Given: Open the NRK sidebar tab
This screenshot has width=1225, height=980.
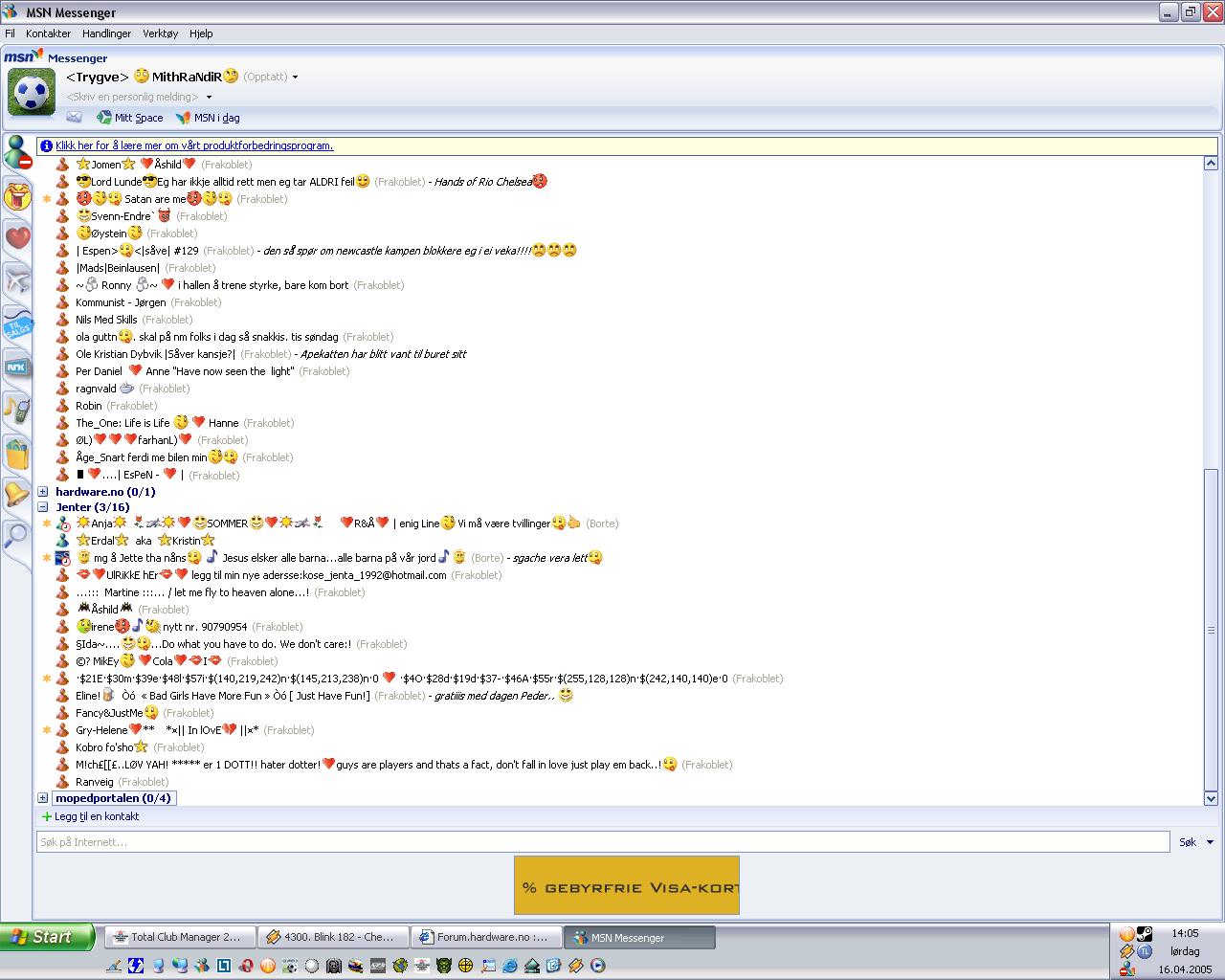Looking at the screenshot, I should point(17,367).
